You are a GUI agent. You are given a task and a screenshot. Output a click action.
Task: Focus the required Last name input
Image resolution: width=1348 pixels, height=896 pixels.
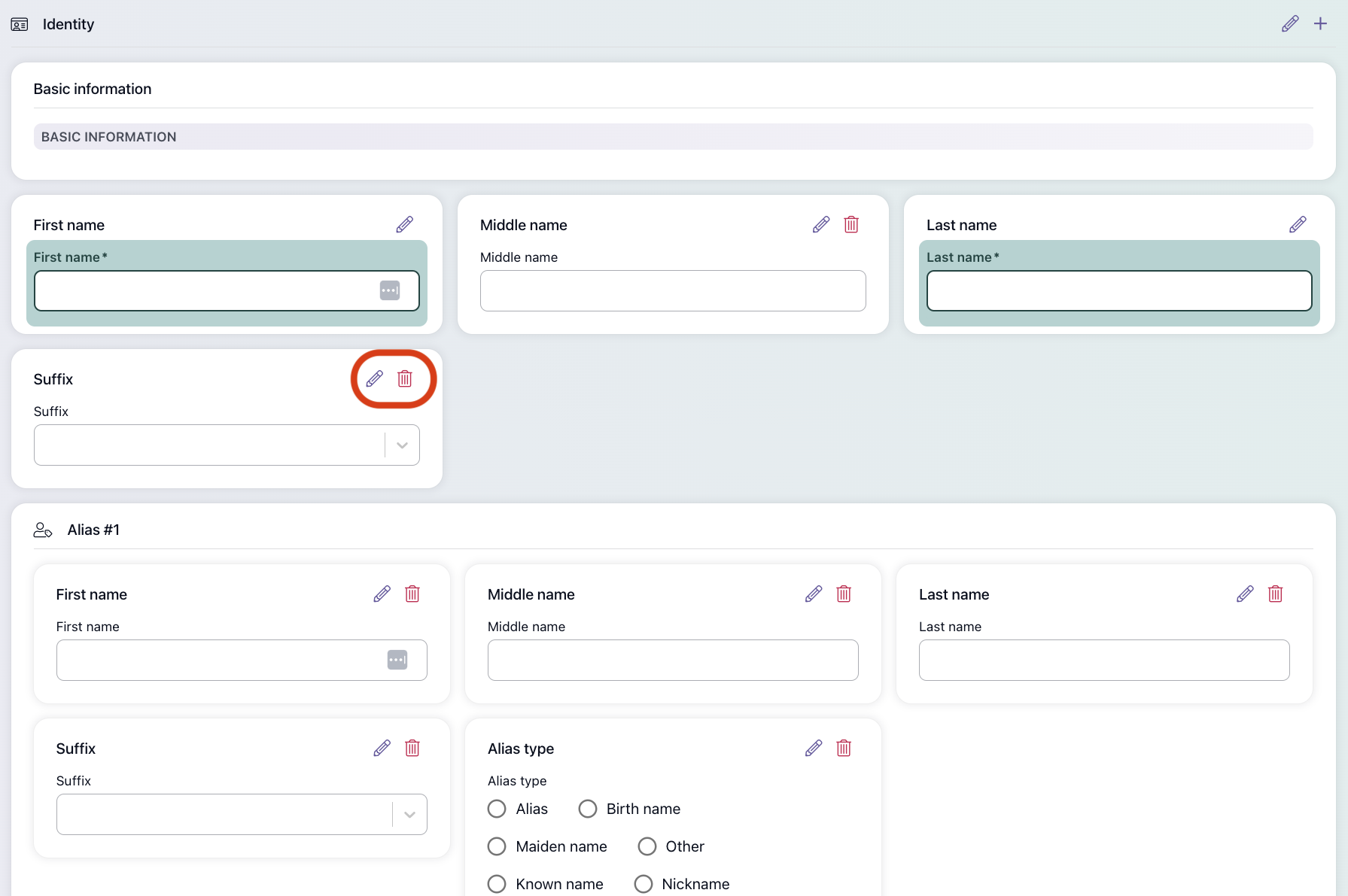[1119, 290]
